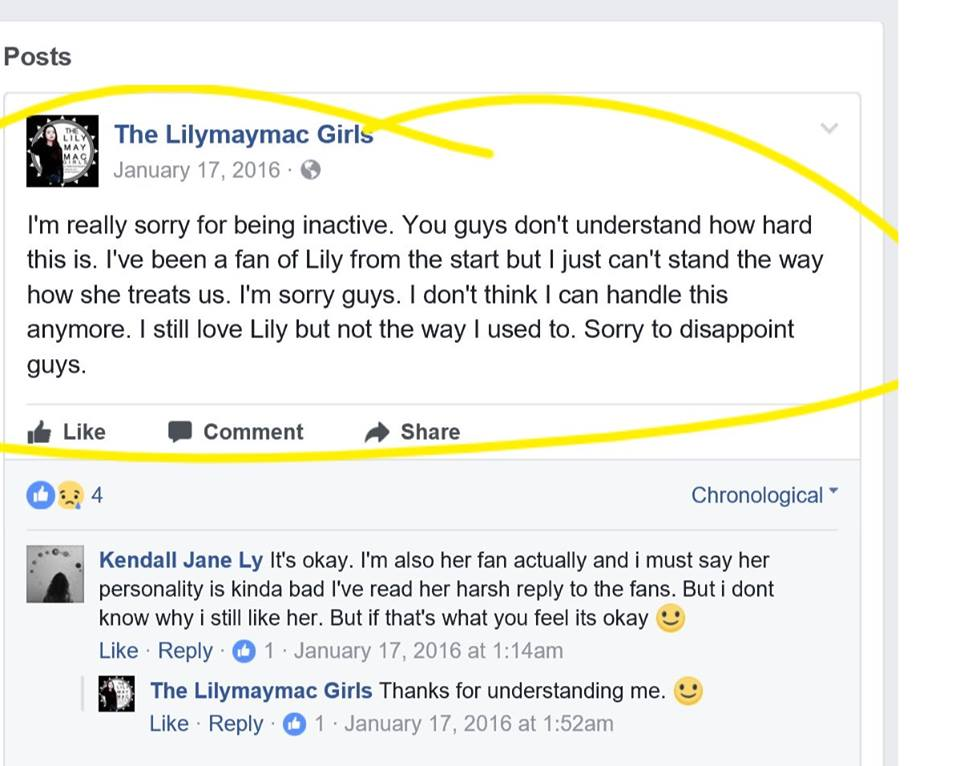Open the post options chevron menu

tap(828, 128)
